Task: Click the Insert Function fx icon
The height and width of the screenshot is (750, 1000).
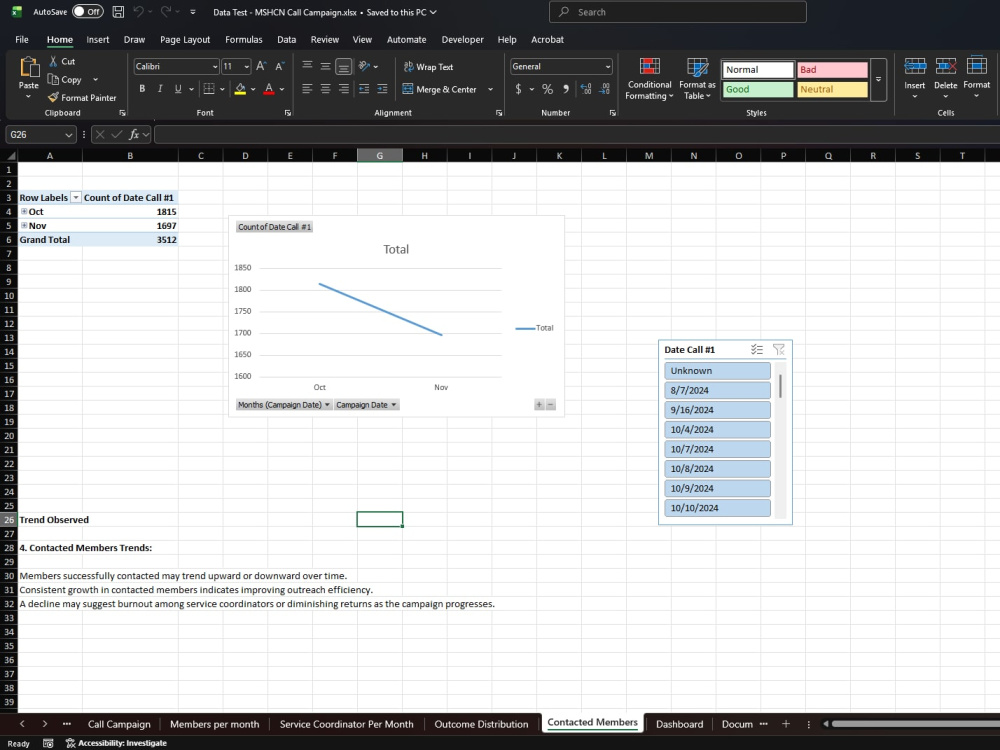Action: 134,134
